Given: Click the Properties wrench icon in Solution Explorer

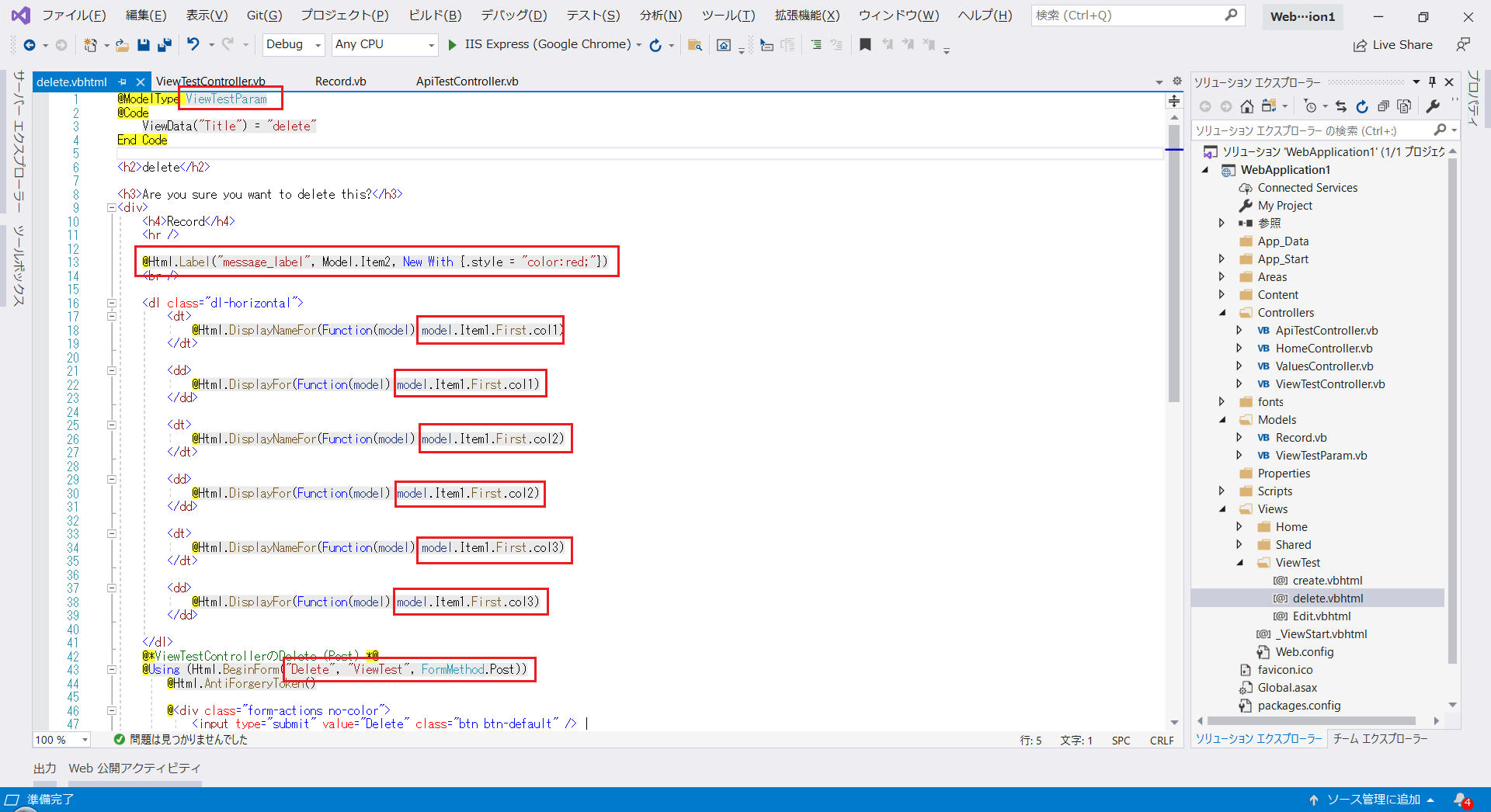Looking at the screenshot, I should coord(1434,106).
